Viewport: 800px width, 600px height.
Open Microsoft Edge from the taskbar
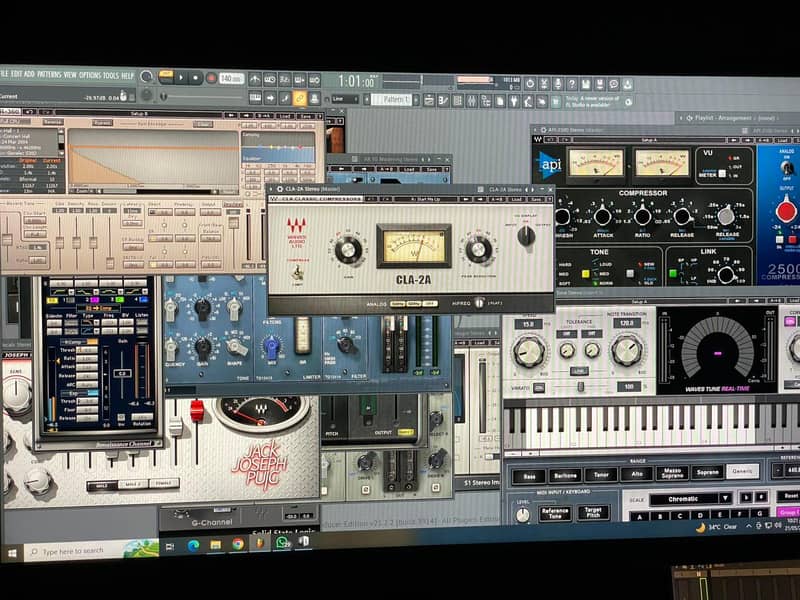pyautogui.click(x=193, y=545)
